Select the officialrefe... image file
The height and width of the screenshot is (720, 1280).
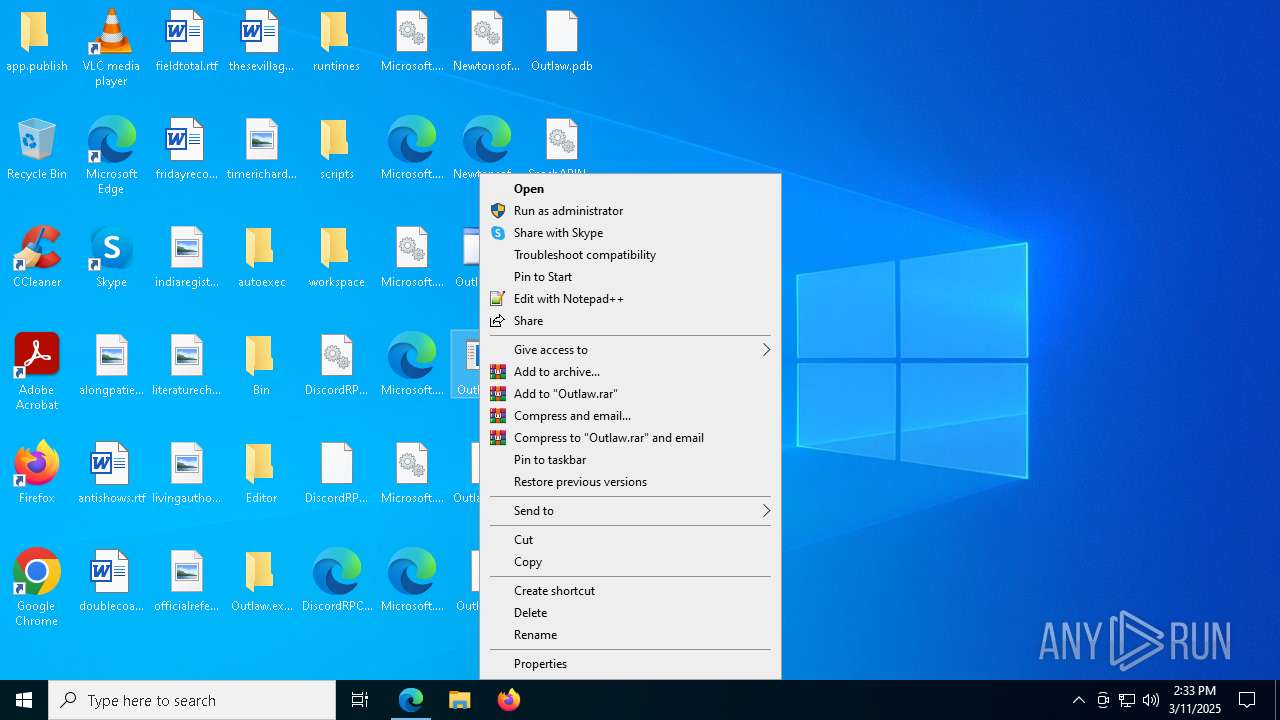click(x=186, y=572)
